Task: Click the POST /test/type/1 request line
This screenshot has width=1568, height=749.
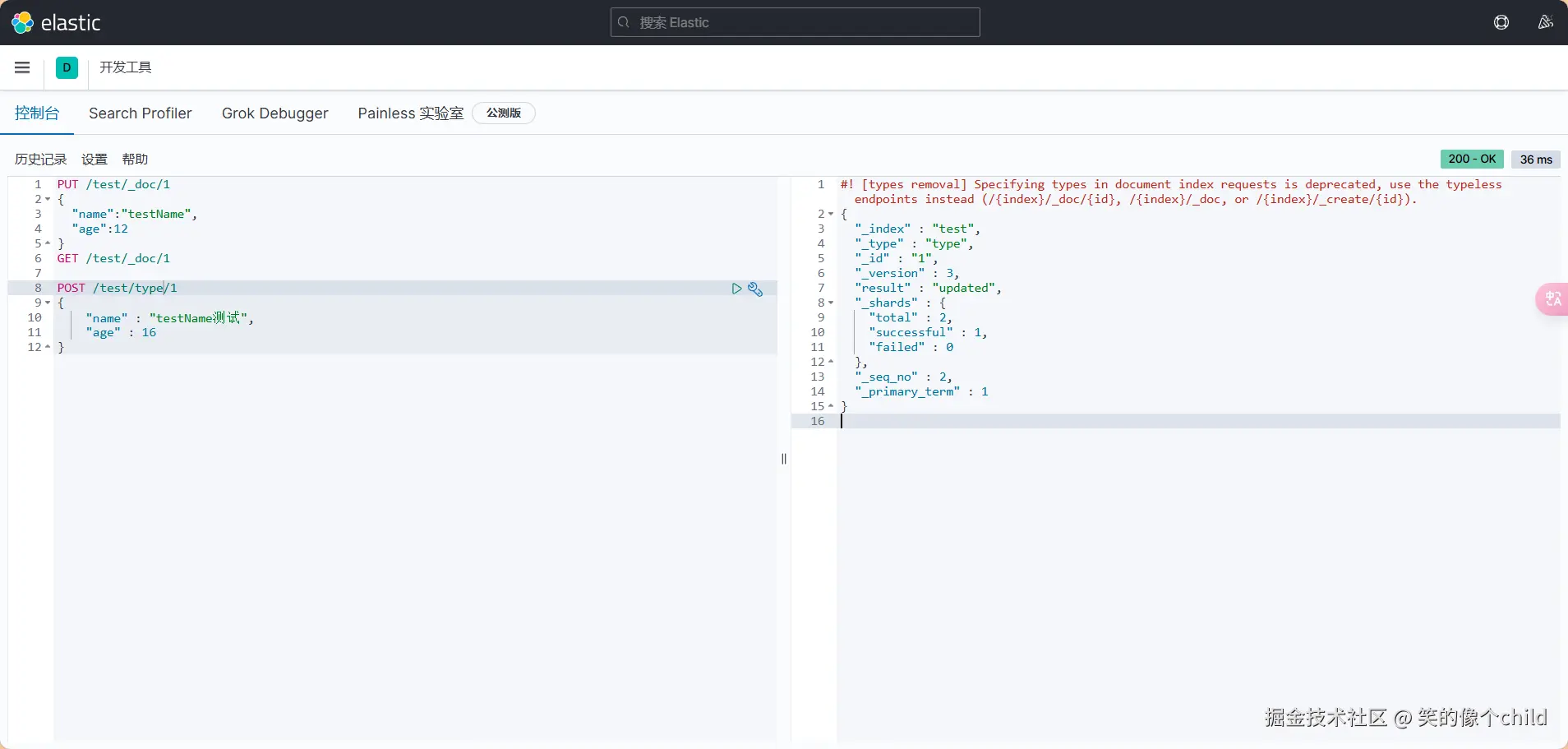Action: (x=117, y=289)
